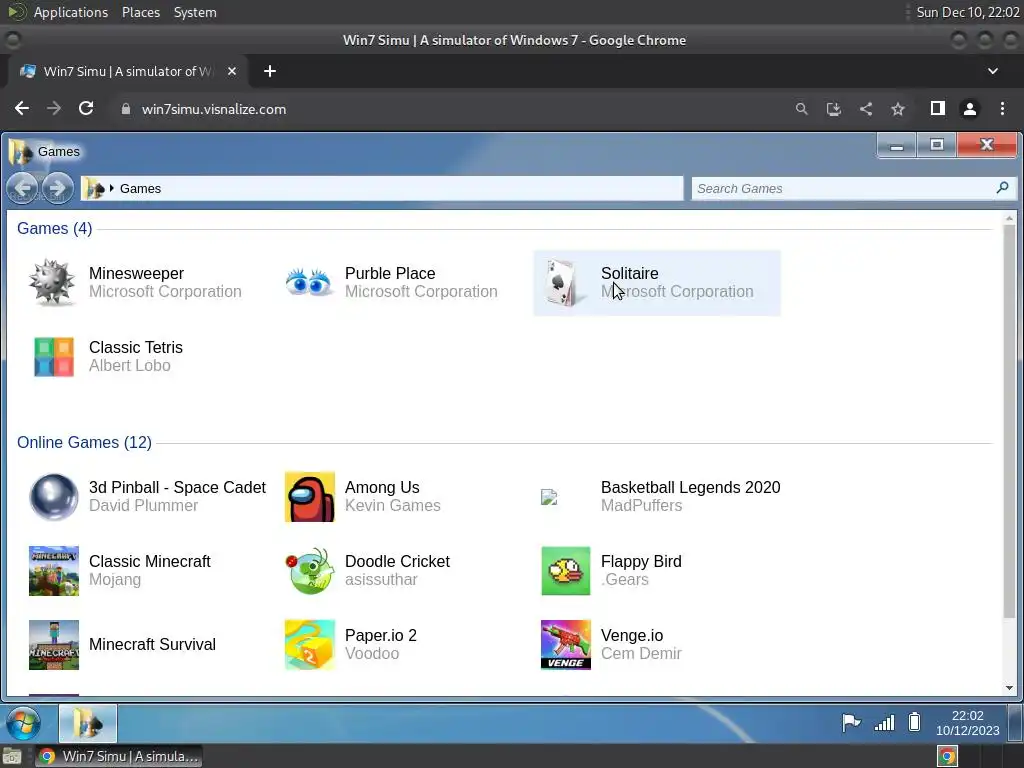The height and width of the screenshot is (768, 1024).
Task: Click the network signal tray icon
Action: [884, 722]
